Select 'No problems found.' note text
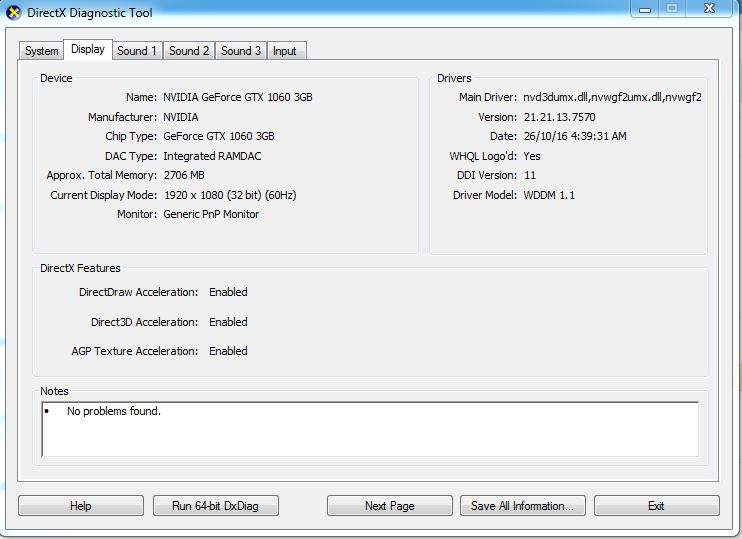This screenshot has width=742, height=539. [114, 411]
